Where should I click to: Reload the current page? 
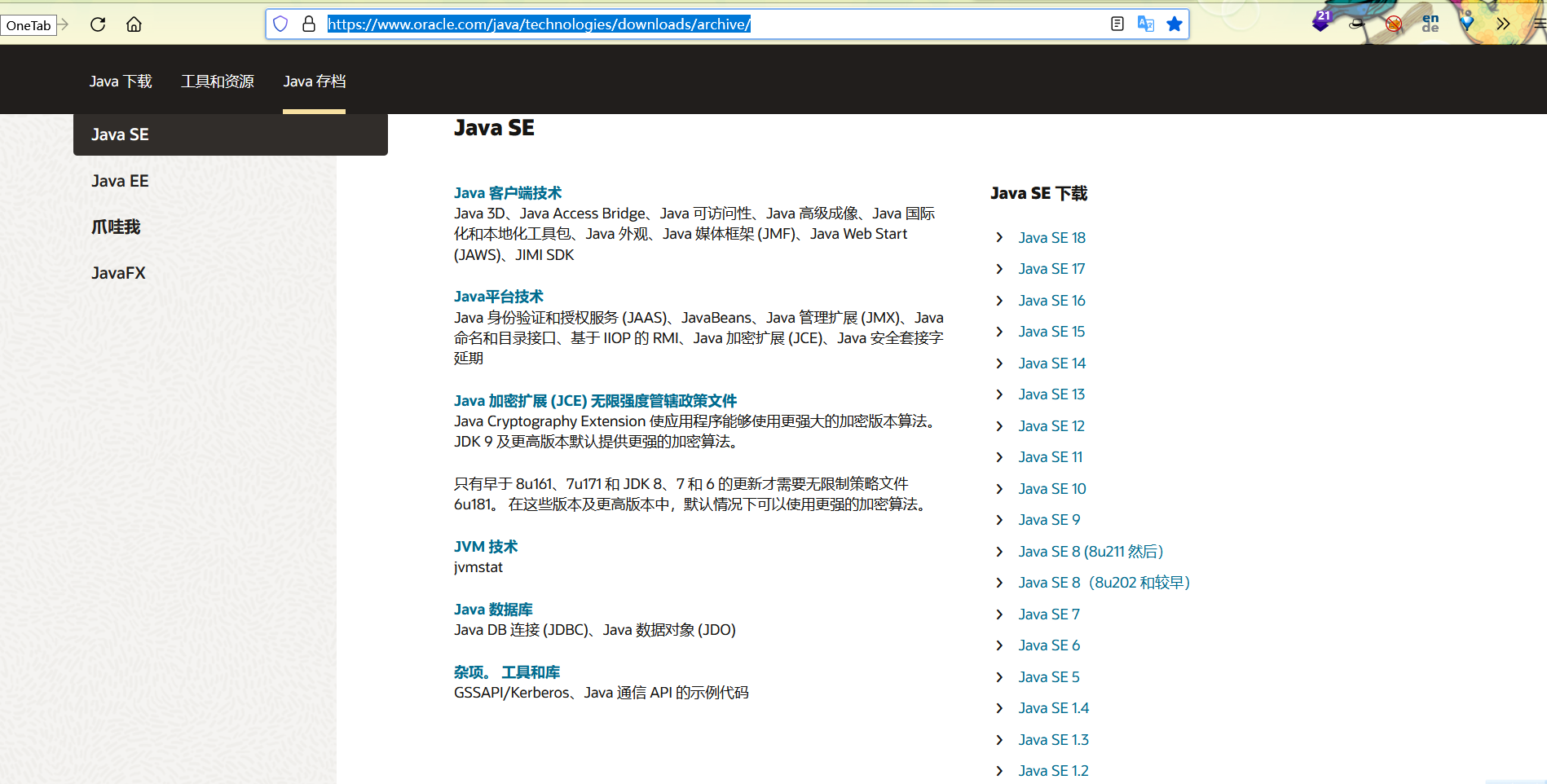click(x=98, y=24)
